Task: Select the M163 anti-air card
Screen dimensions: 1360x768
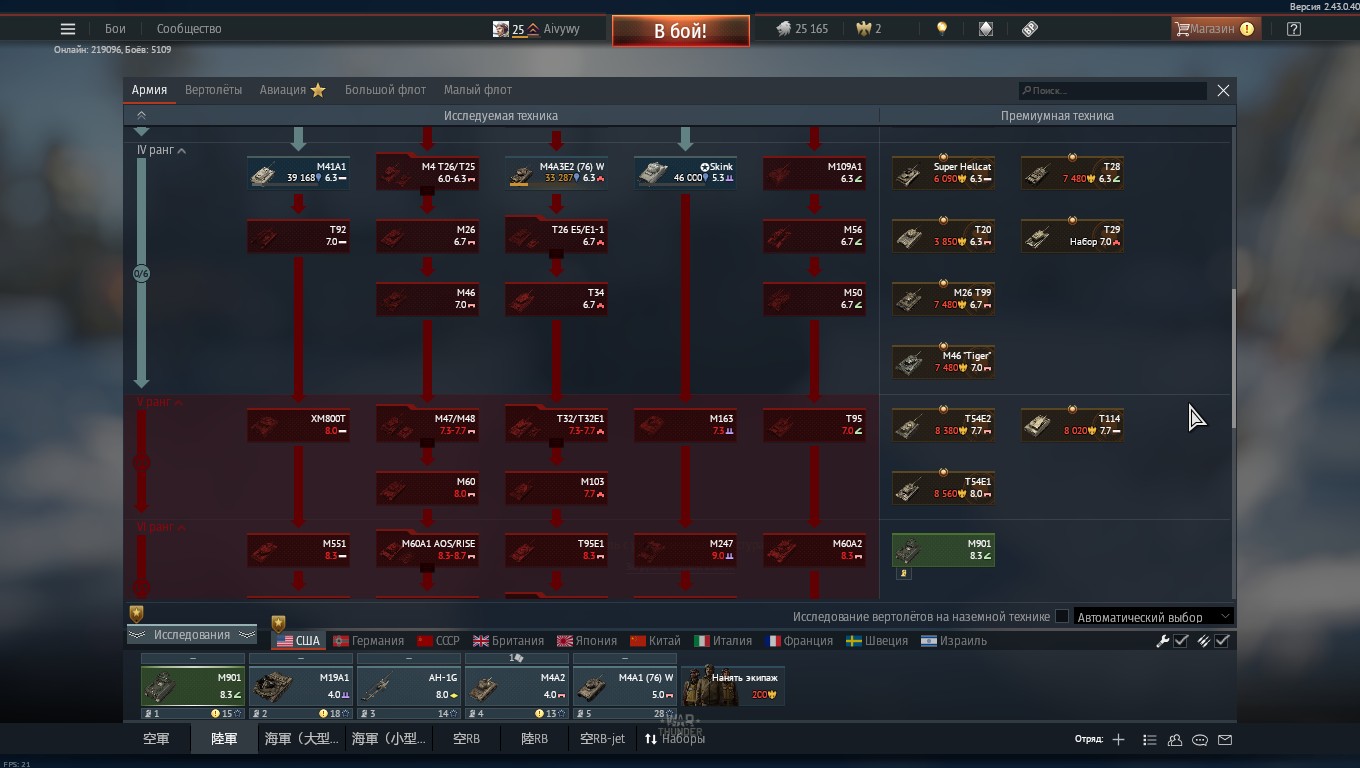Action: coord(685,425)
